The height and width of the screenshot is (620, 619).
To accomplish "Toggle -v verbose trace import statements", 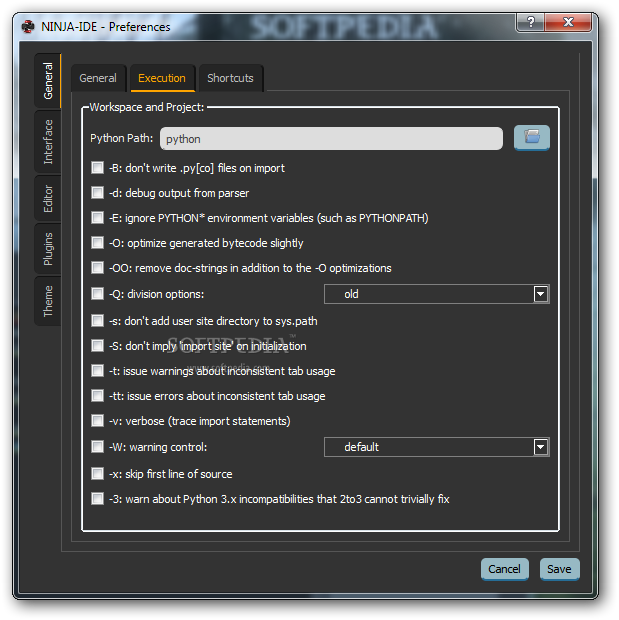I will click(97, 420).
